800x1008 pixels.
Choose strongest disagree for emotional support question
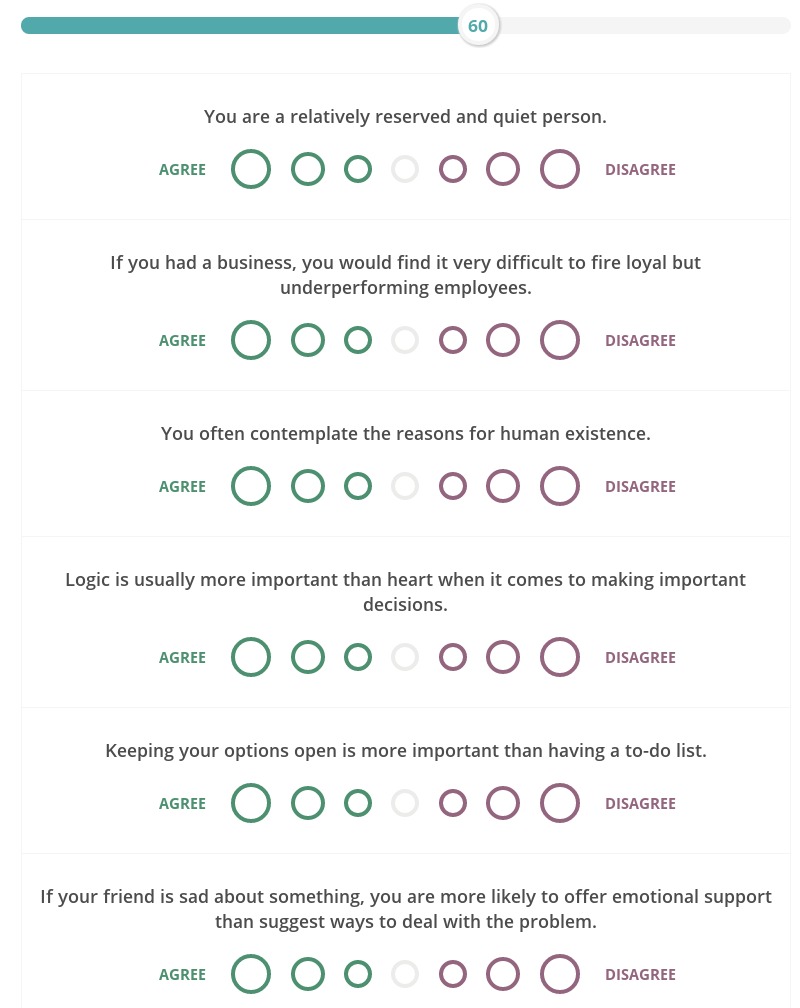click(559, 974)
